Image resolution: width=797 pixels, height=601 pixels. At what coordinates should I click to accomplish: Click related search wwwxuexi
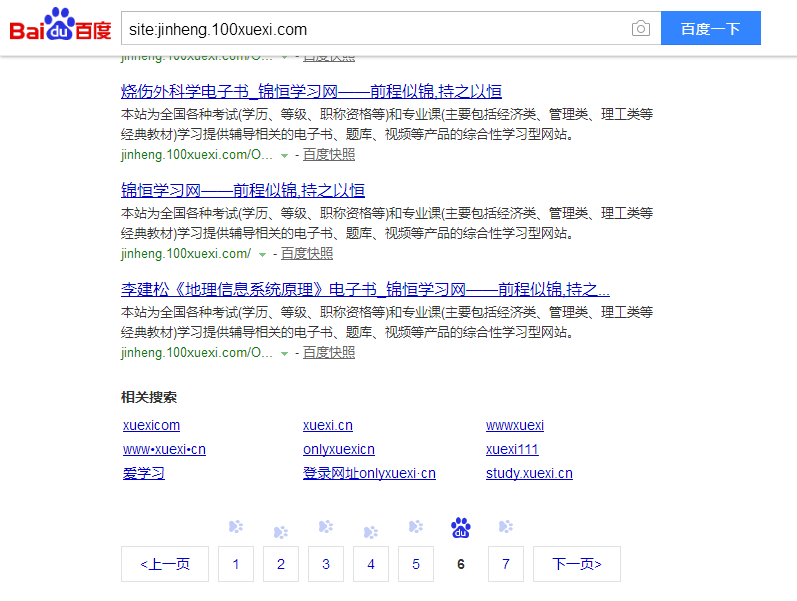[515, 425]
